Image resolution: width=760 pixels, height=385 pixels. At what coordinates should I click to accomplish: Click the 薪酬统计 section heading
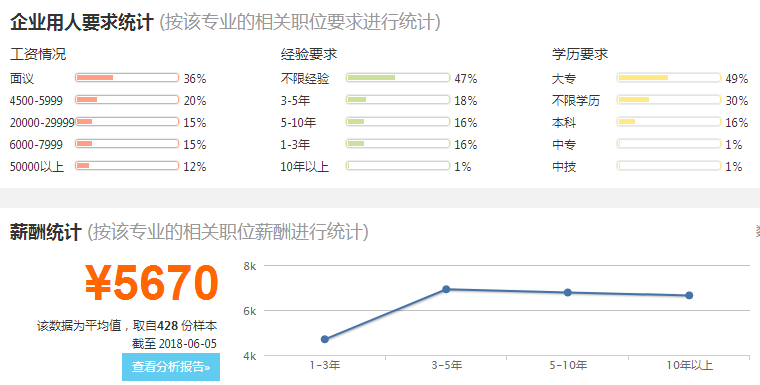tap(46, 232)
